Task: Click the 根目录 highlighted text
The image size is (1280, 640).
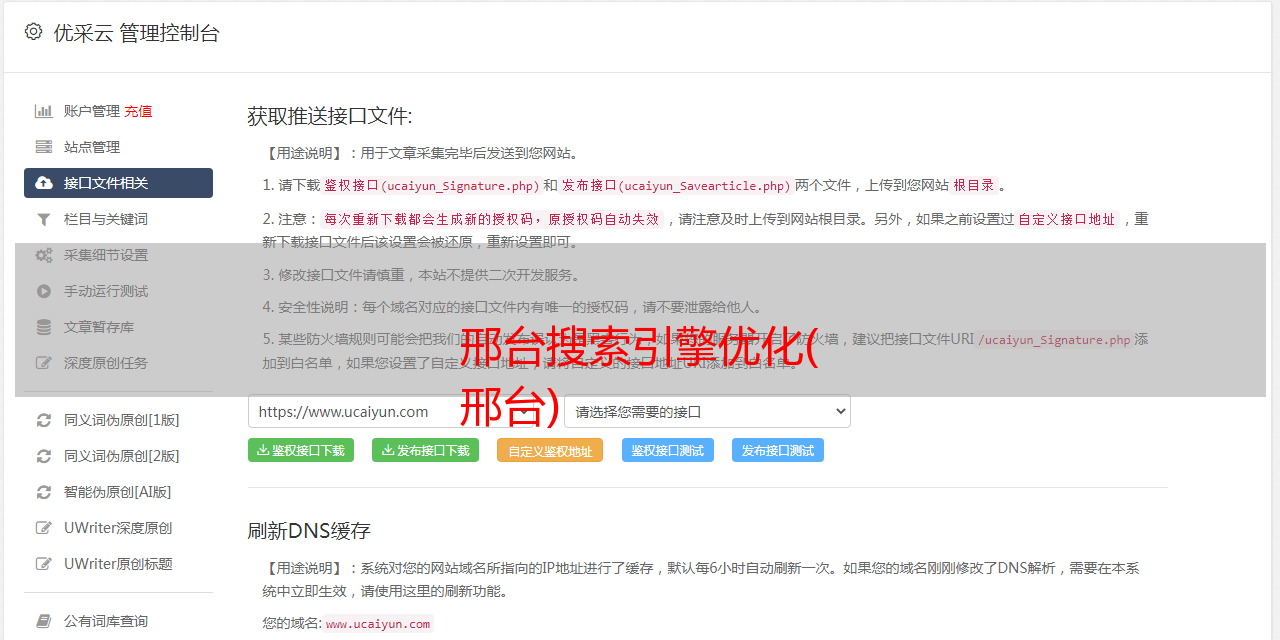Action: [x=974, y=185]
